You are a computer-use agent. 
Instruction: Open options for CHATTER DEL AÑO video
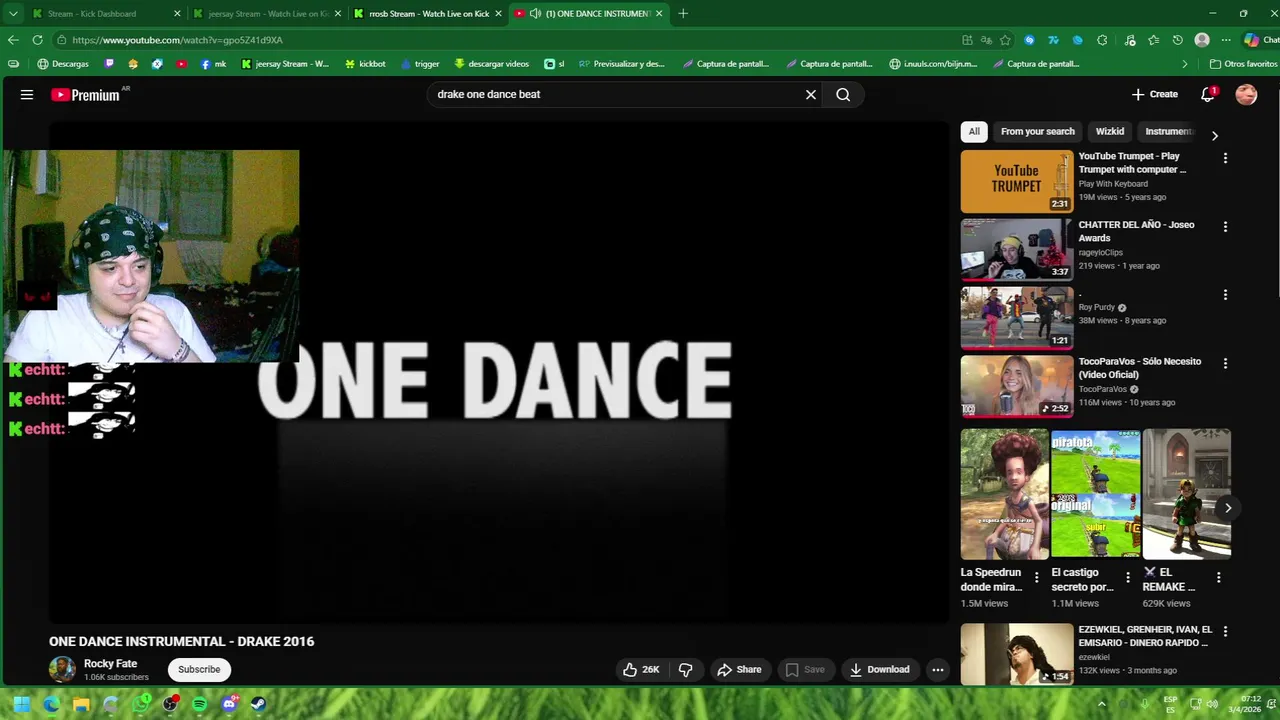(x=1225, y=227)
